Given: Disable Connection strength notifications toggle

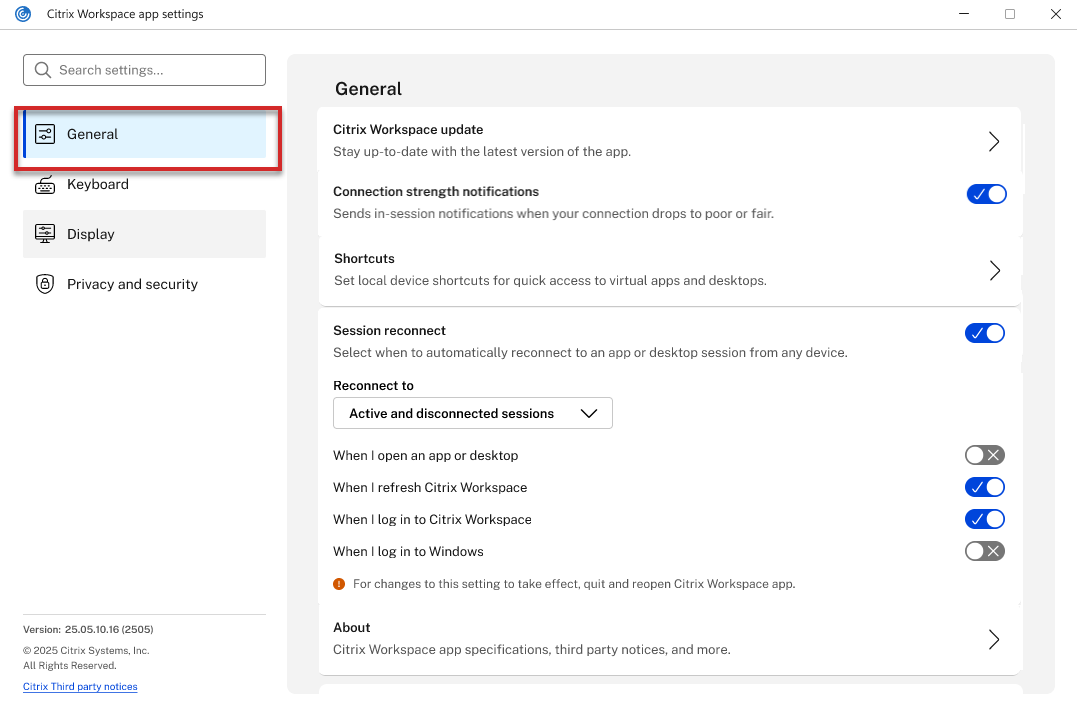Looking at the screenshot, I should (986, 194).
